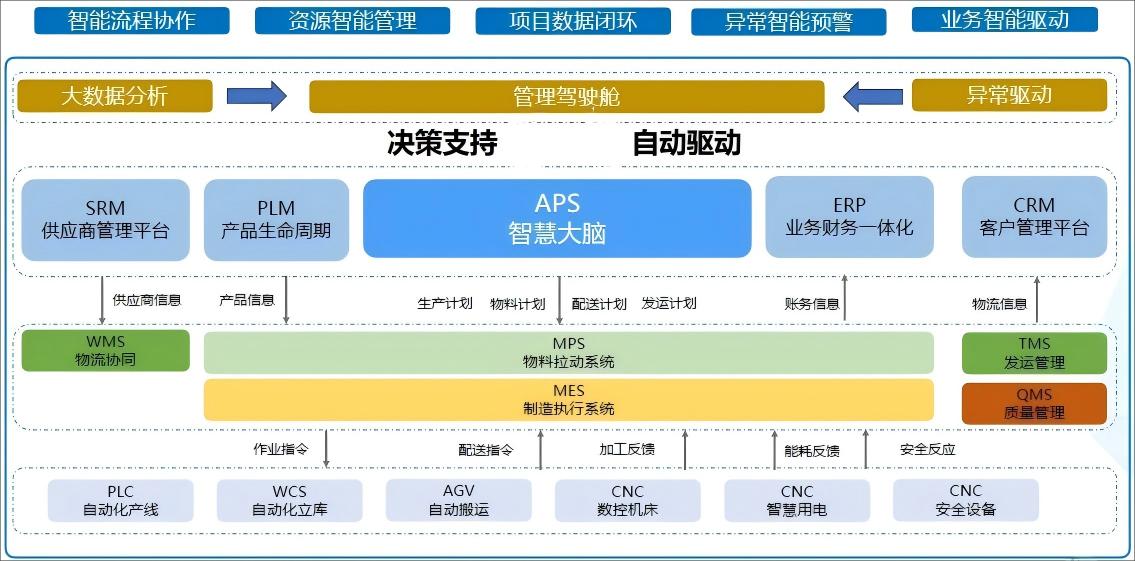Open the CNC 智慧用电 device box
Image resolution: width=1135 pixels, height=561 pixels.
pyautogui.click(x=797, y=500)
